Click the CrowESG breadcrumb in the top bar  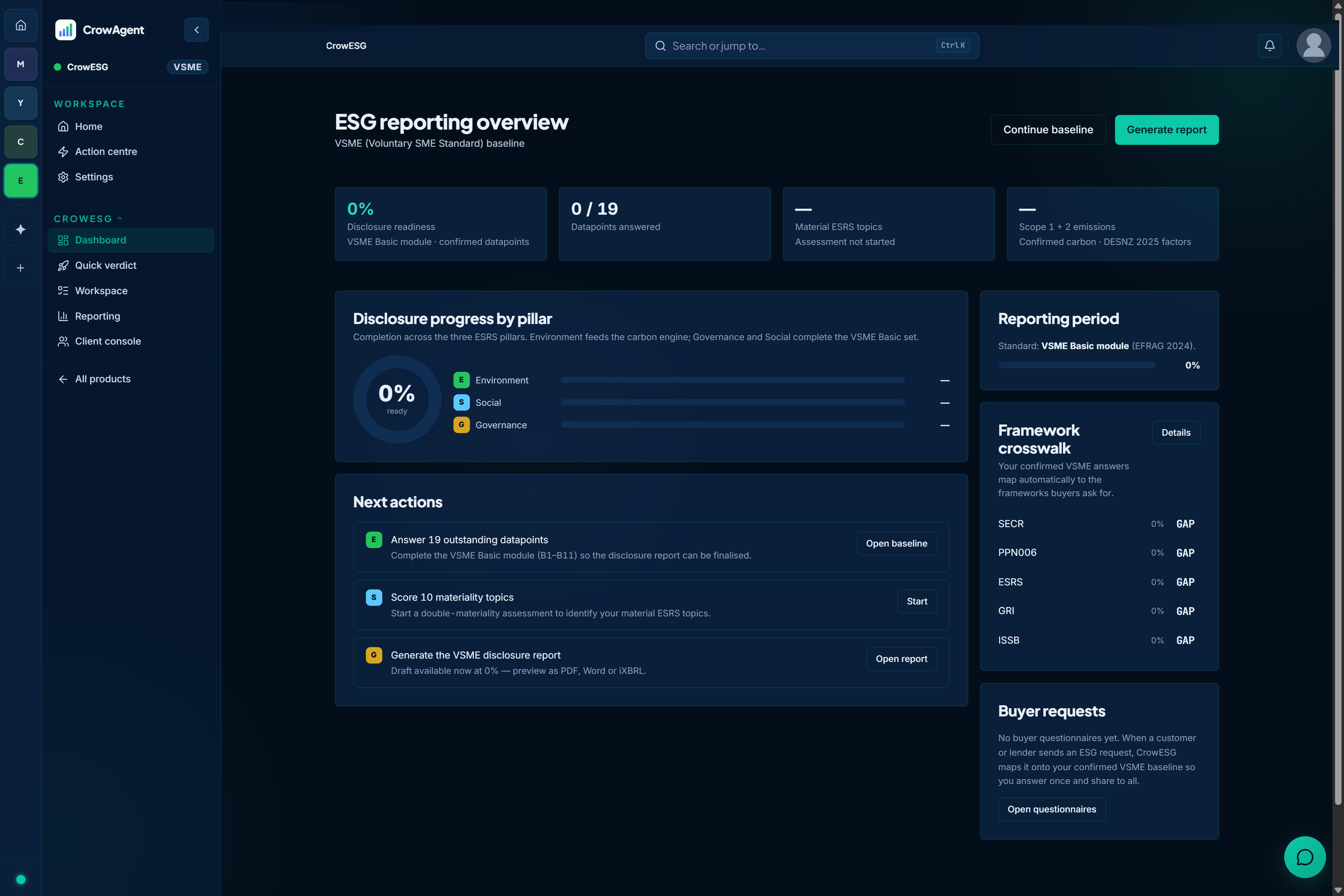click(346, 46)
